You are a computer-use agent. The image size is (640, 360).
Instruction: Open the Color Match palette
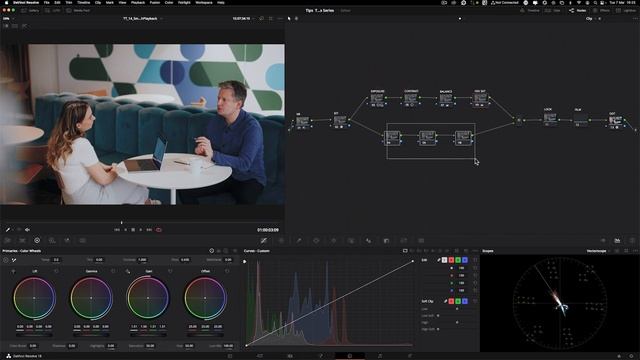22,240
